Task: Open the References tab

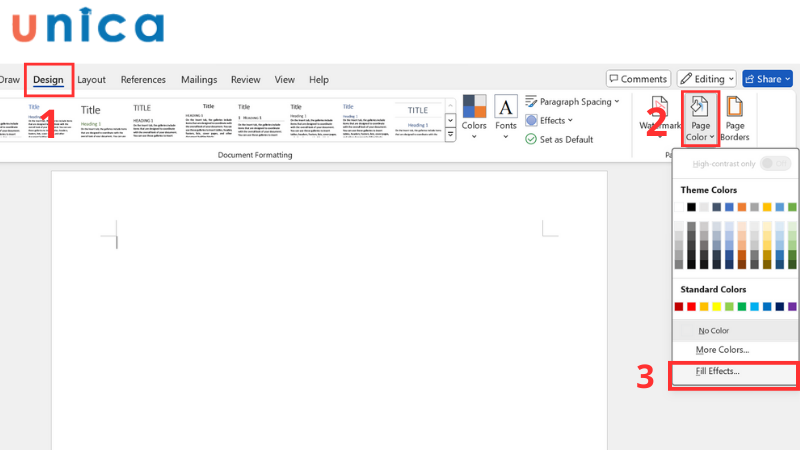Action: [x=143, y=80]
